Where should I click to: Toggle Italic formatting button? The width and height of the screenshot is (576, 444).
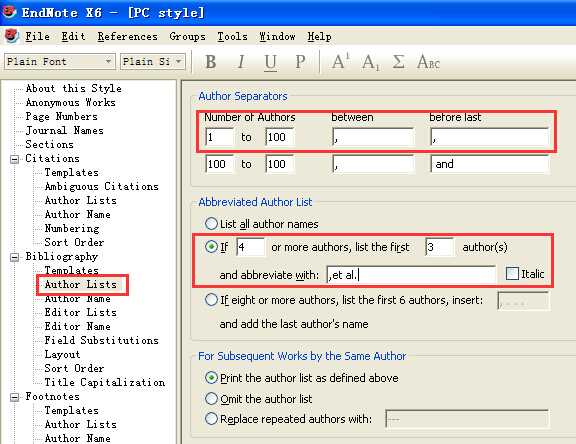241,62
